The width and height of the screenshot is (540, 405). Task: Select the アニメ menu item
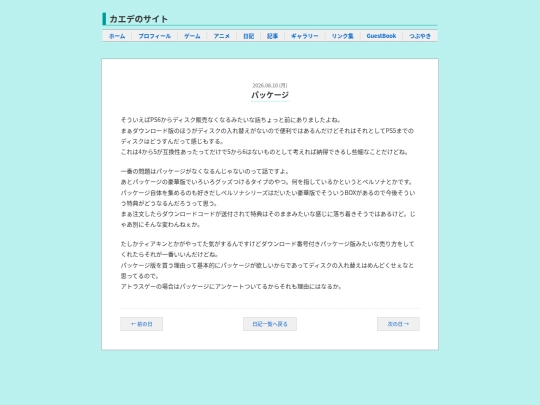tap(222, 36)
